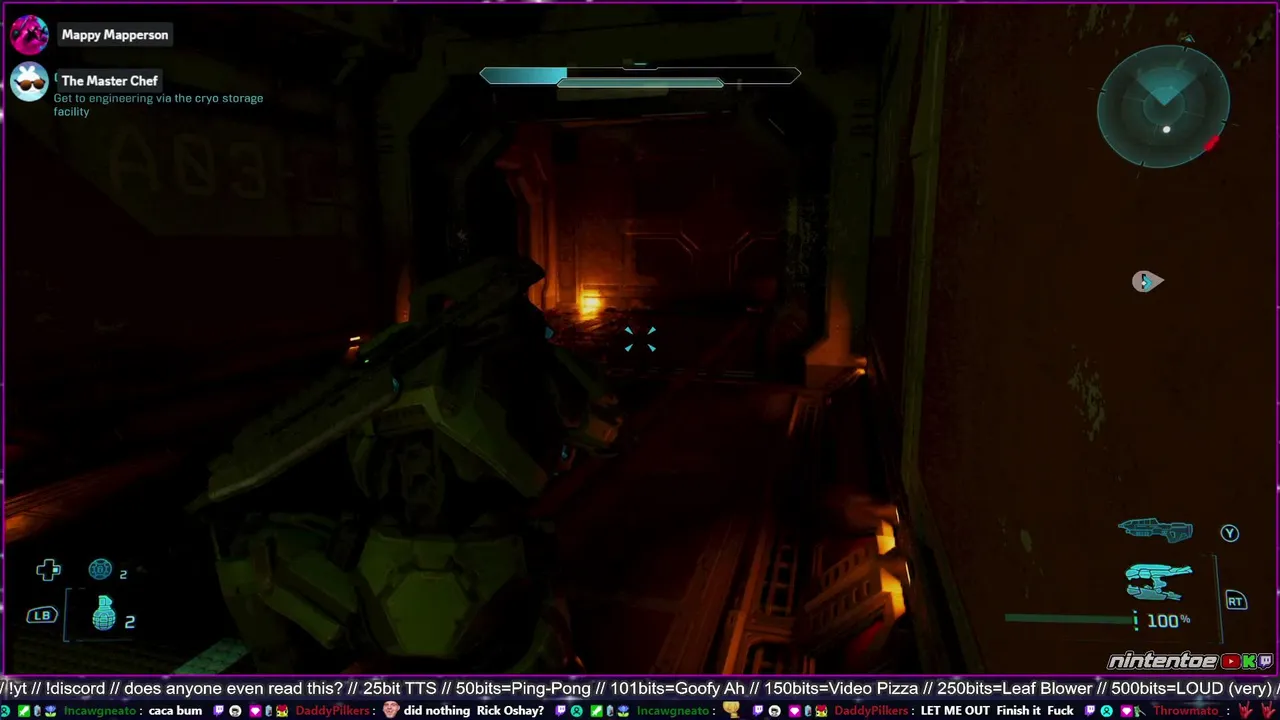Click the plasma pistol charge bar
The width and height of the screenshot is (1280, 720).
[1070, 619]
